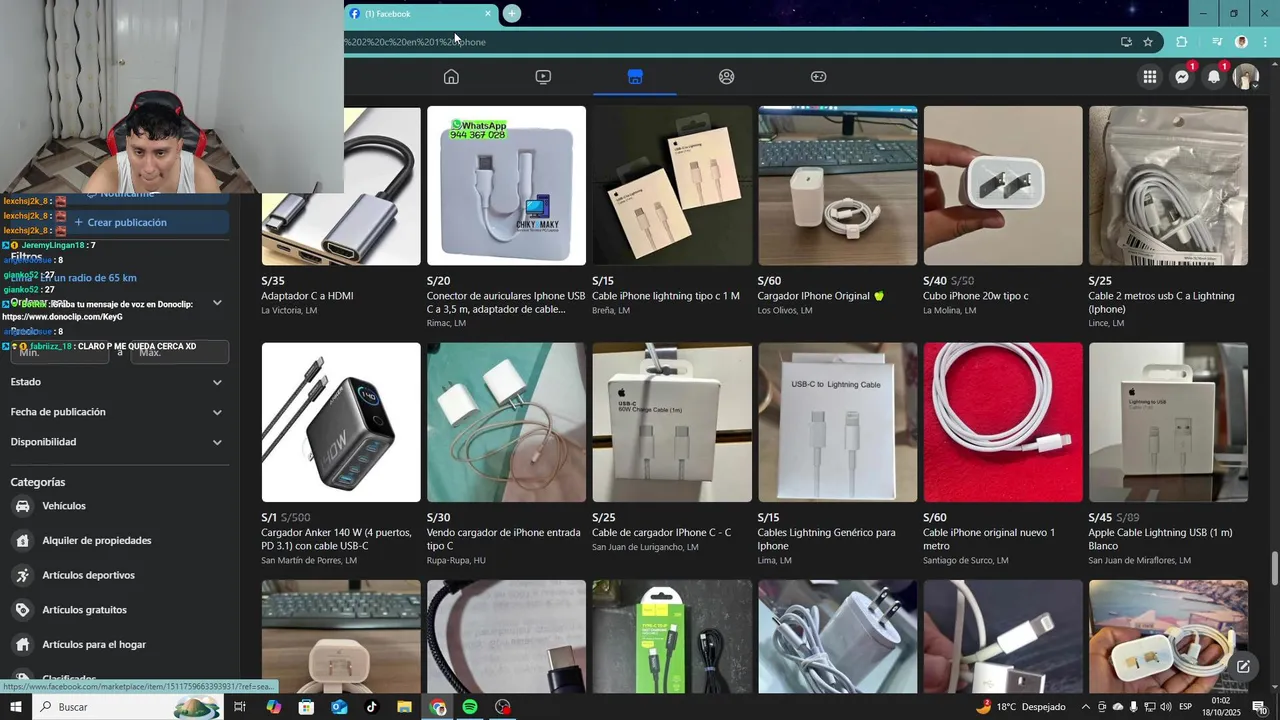Open the browser extensions puzzle icon

1182,42
